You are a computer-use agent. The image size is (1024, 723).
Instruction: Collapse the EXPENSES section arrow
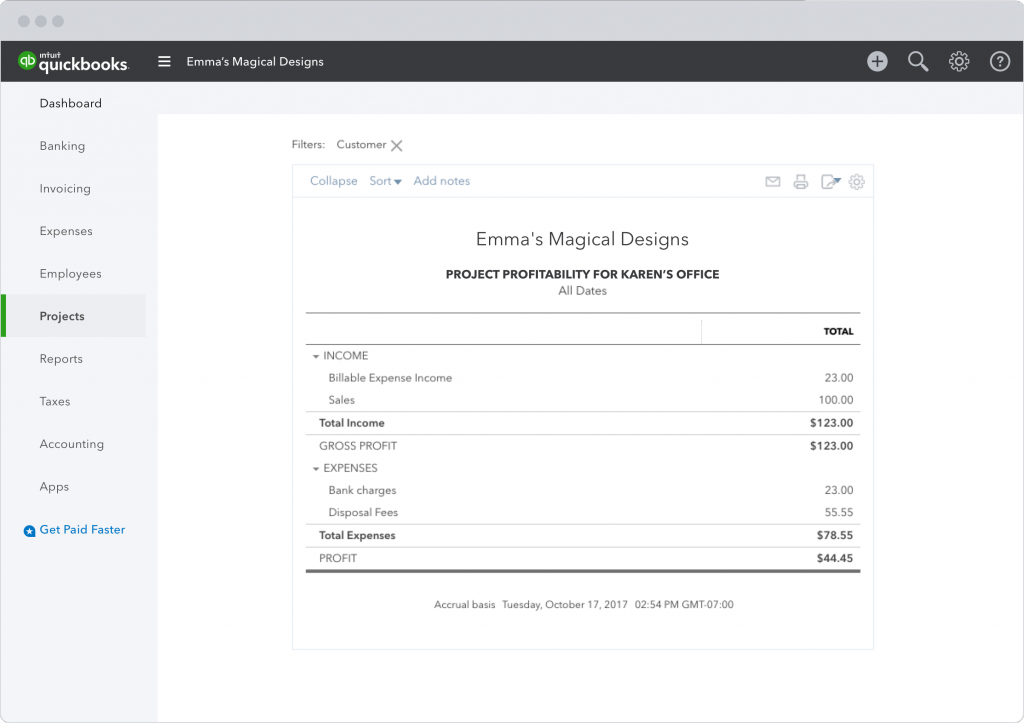click(x=315, y=469)
